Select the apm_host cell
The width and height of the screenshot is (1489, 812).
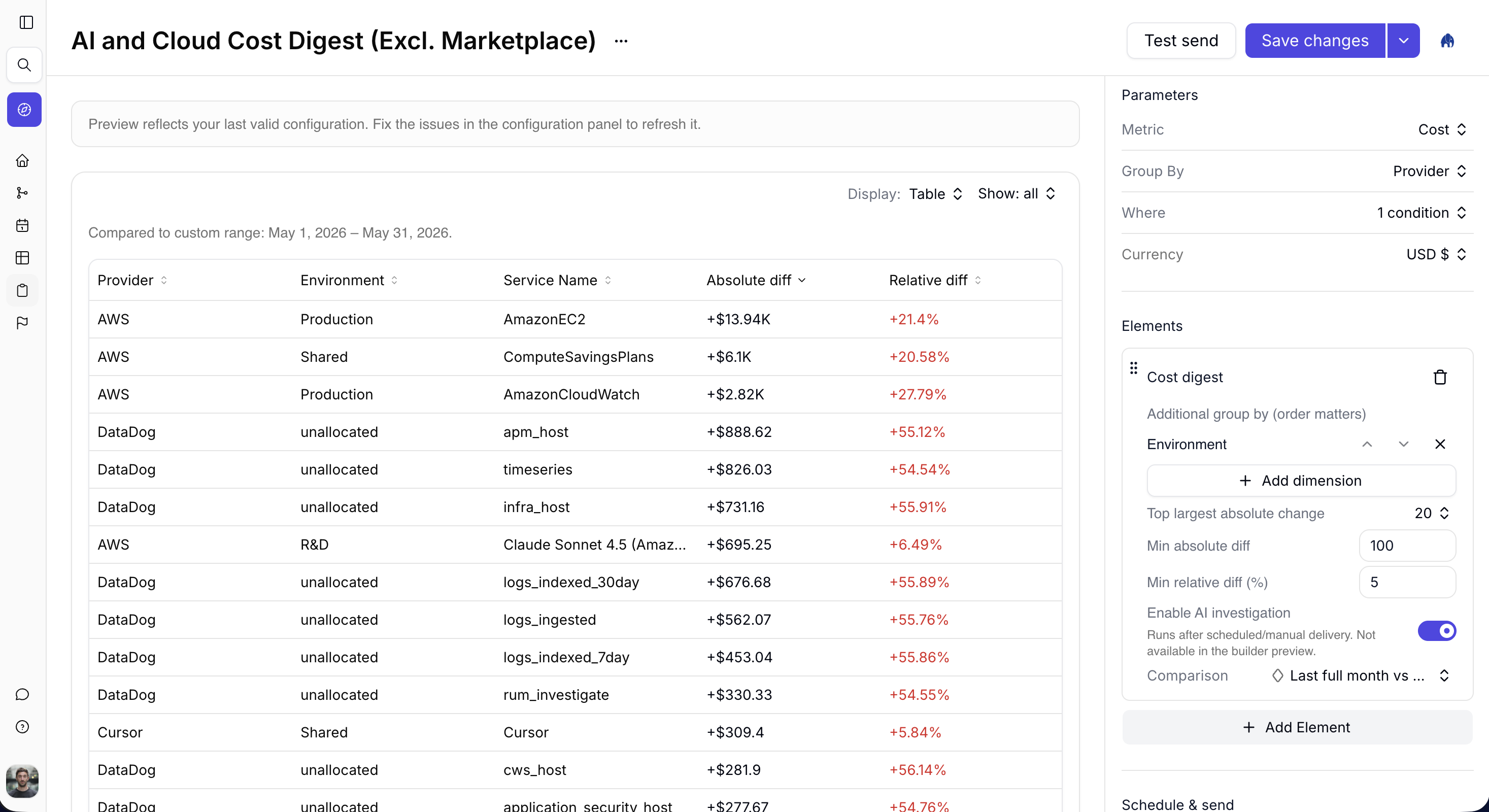[535, 432]
